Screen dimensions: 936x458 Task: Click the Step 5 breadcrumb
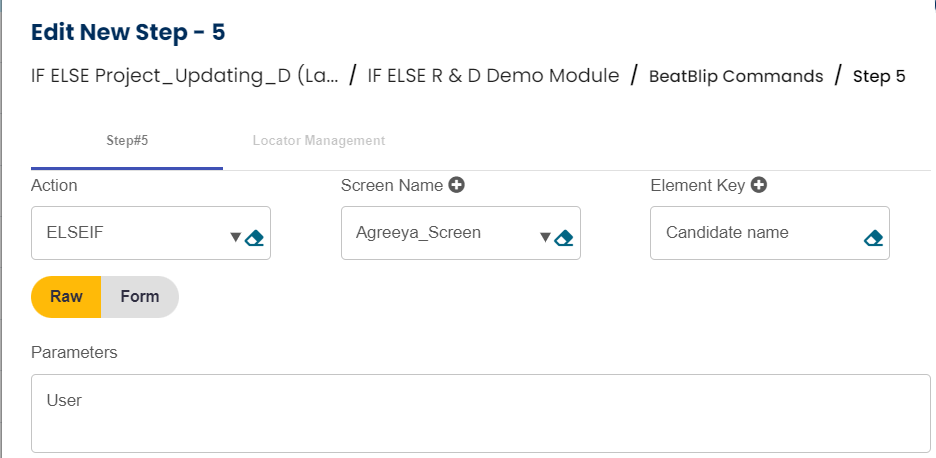pos(879,76)
